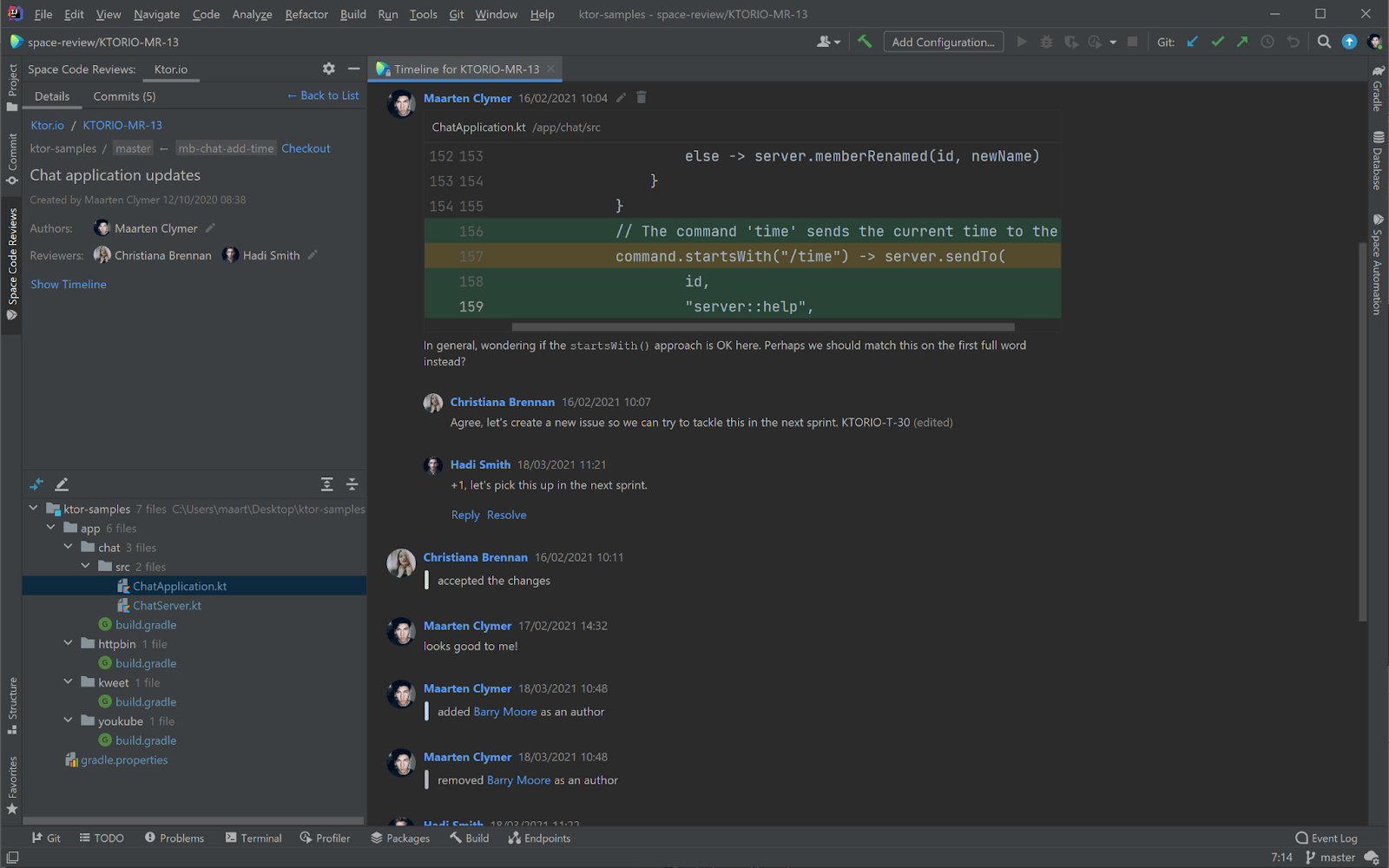Open the Database tool window
Screen dimensions: 1389x868
pos(1378,161)
